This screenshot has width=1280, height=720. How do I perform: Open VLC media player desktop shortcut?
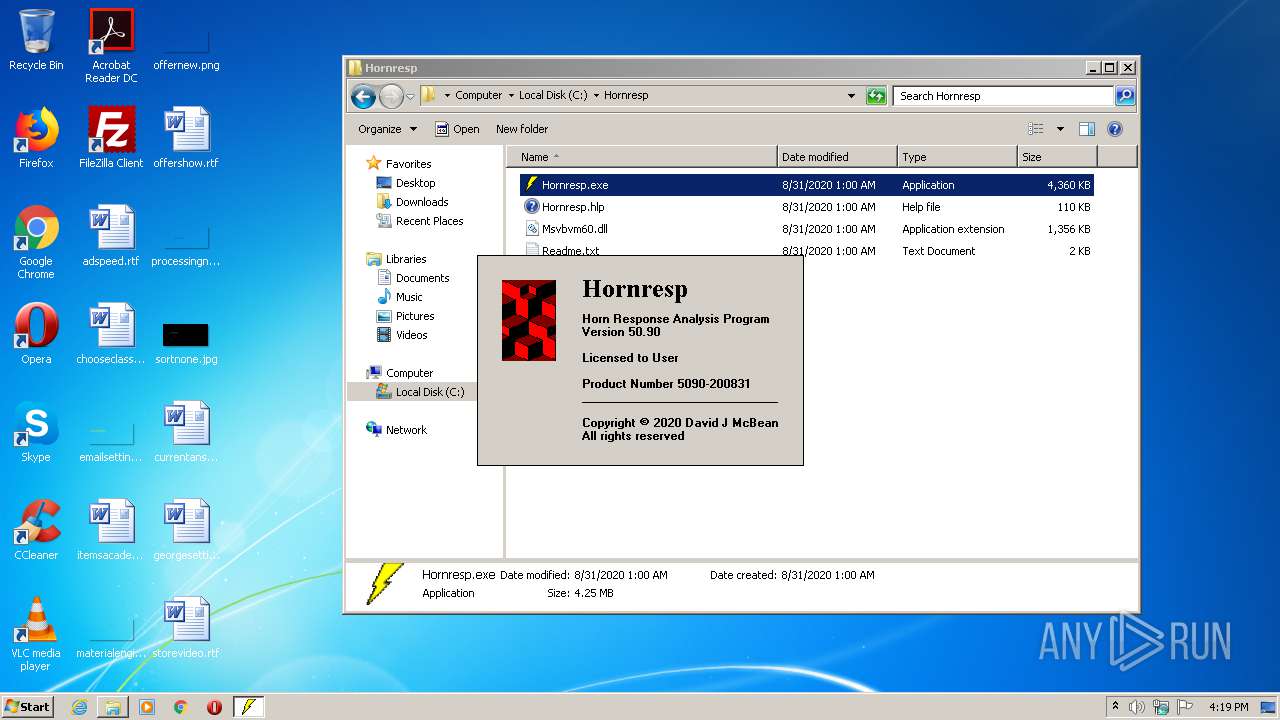[x=36, y=634]
